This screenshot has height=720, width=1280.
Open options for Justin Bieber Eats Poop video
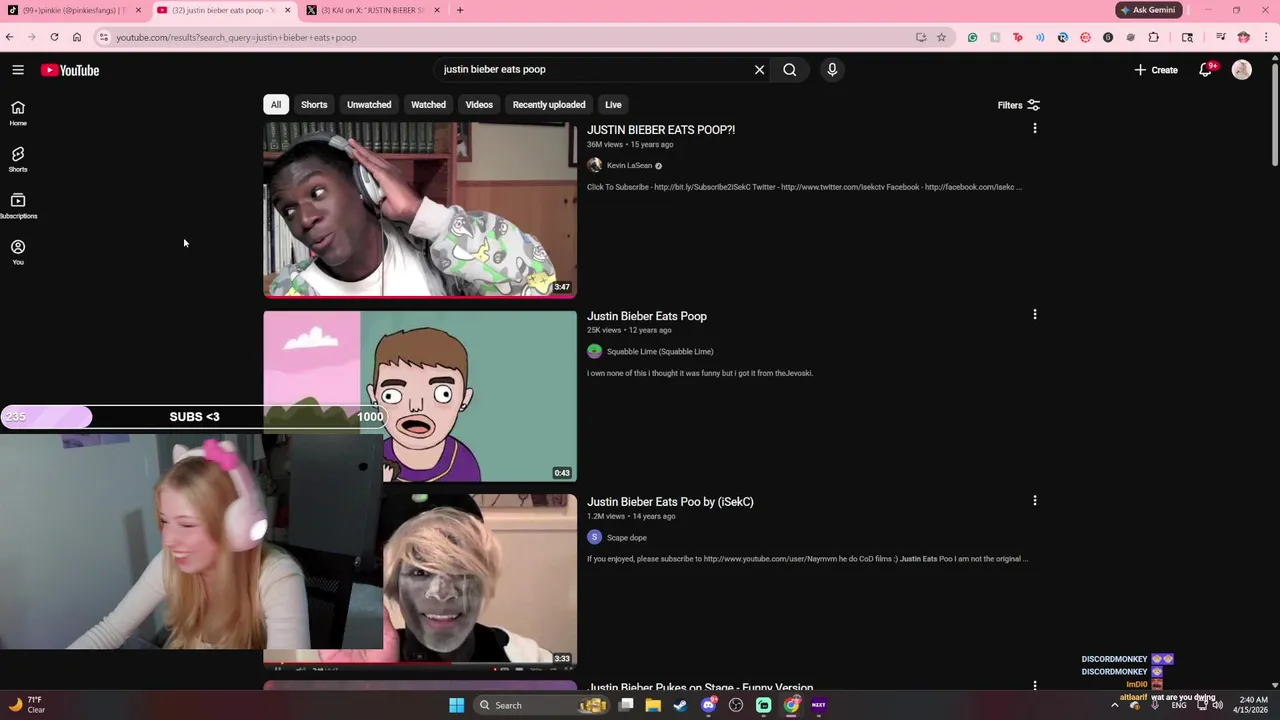[1035, 315]
